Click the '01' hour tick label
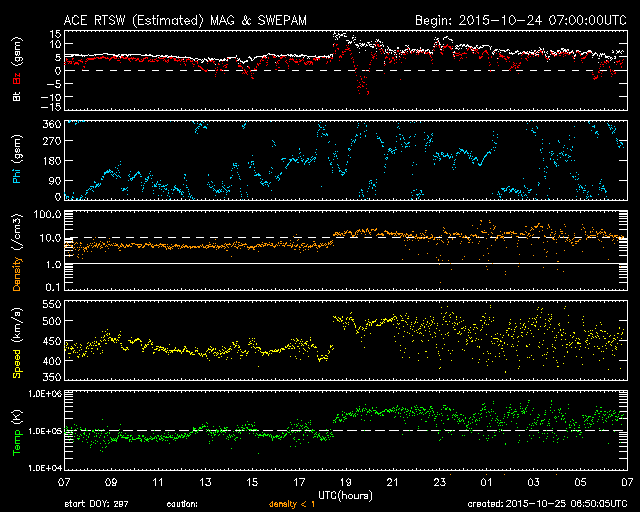Image resolution: width=640 pixels, height=512 pixels. pos(487,483)
